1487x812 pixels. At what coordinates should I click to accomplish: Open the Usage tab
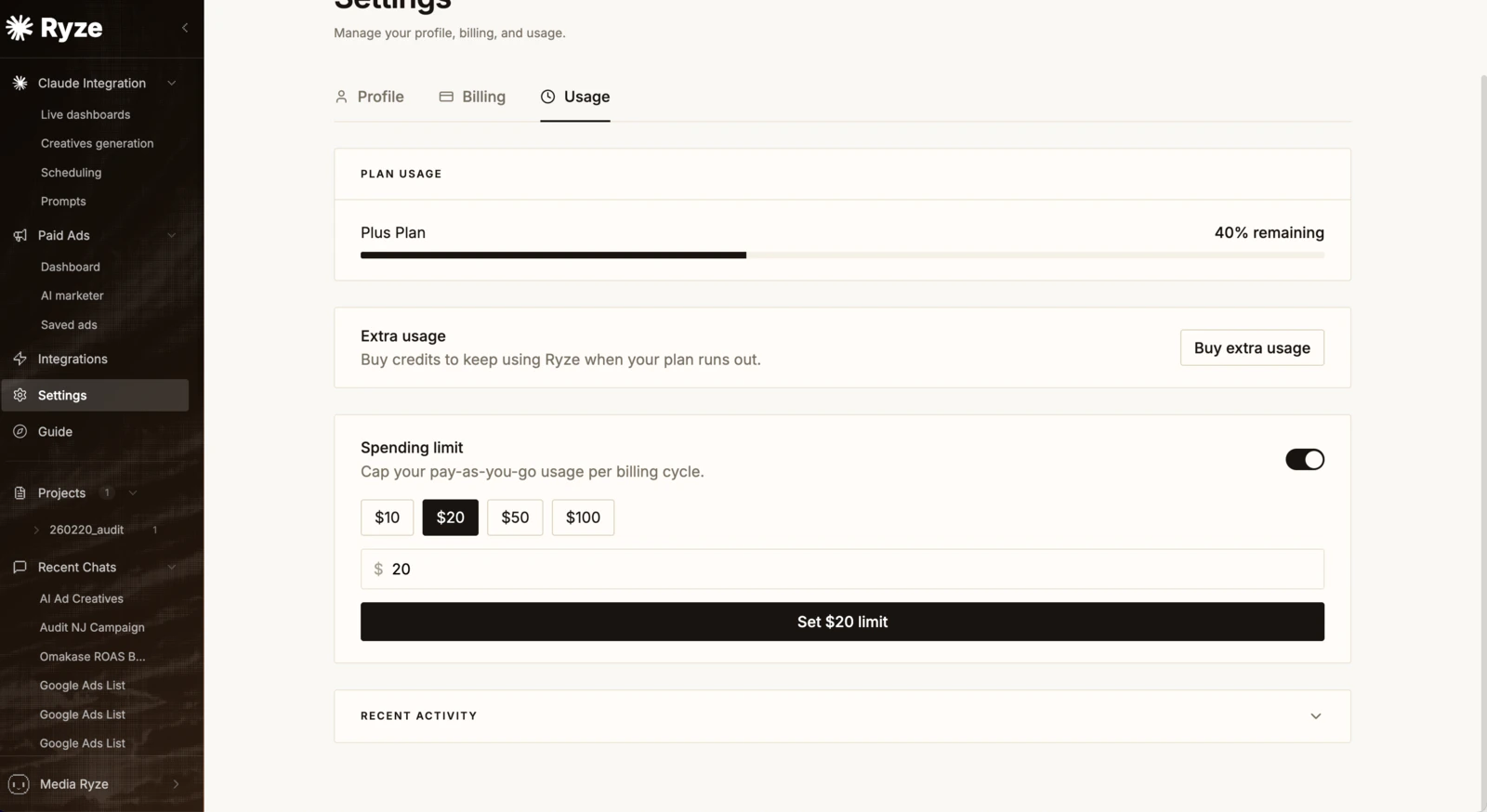tap(575, 97)
